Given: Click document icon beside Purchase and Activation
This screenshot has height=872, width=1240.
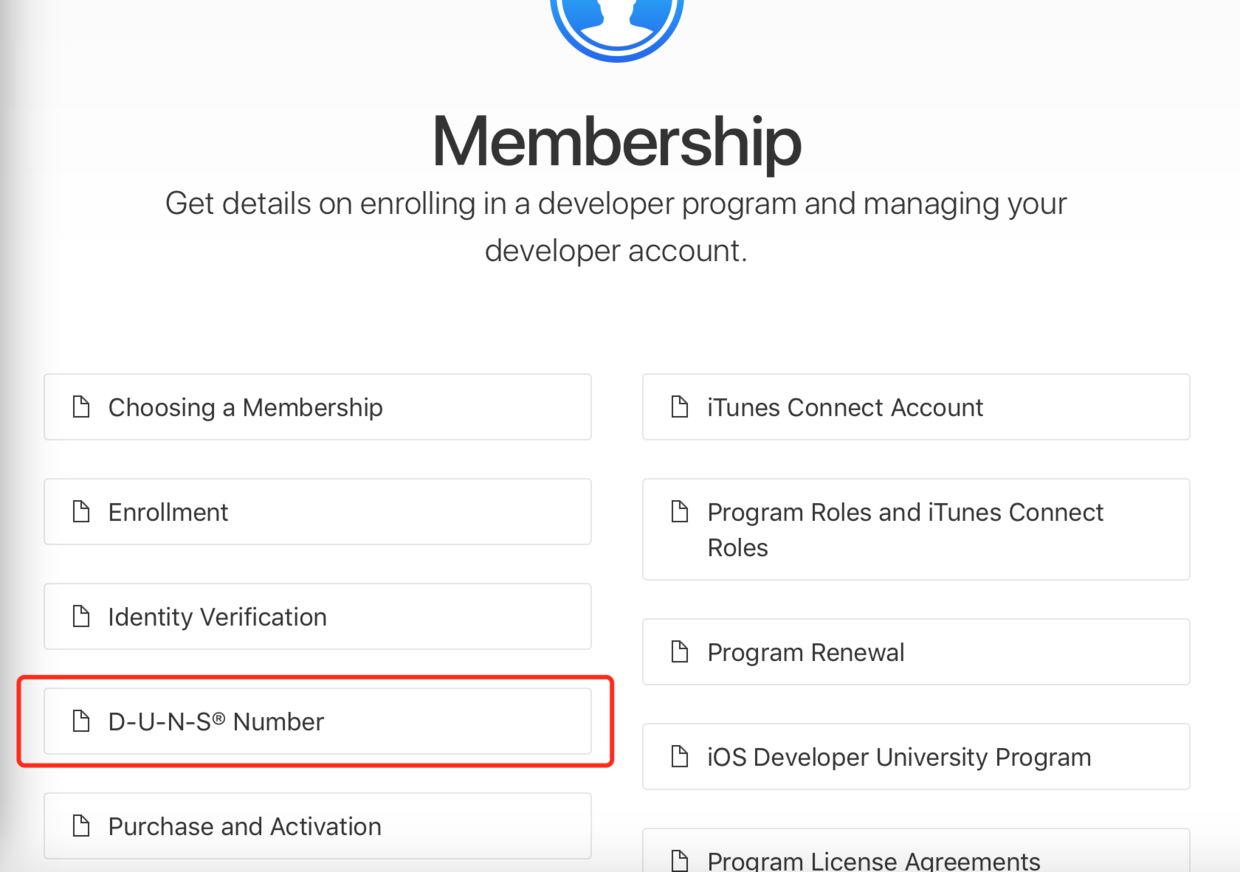Looking at the screenshot, I should coord(81,826).
